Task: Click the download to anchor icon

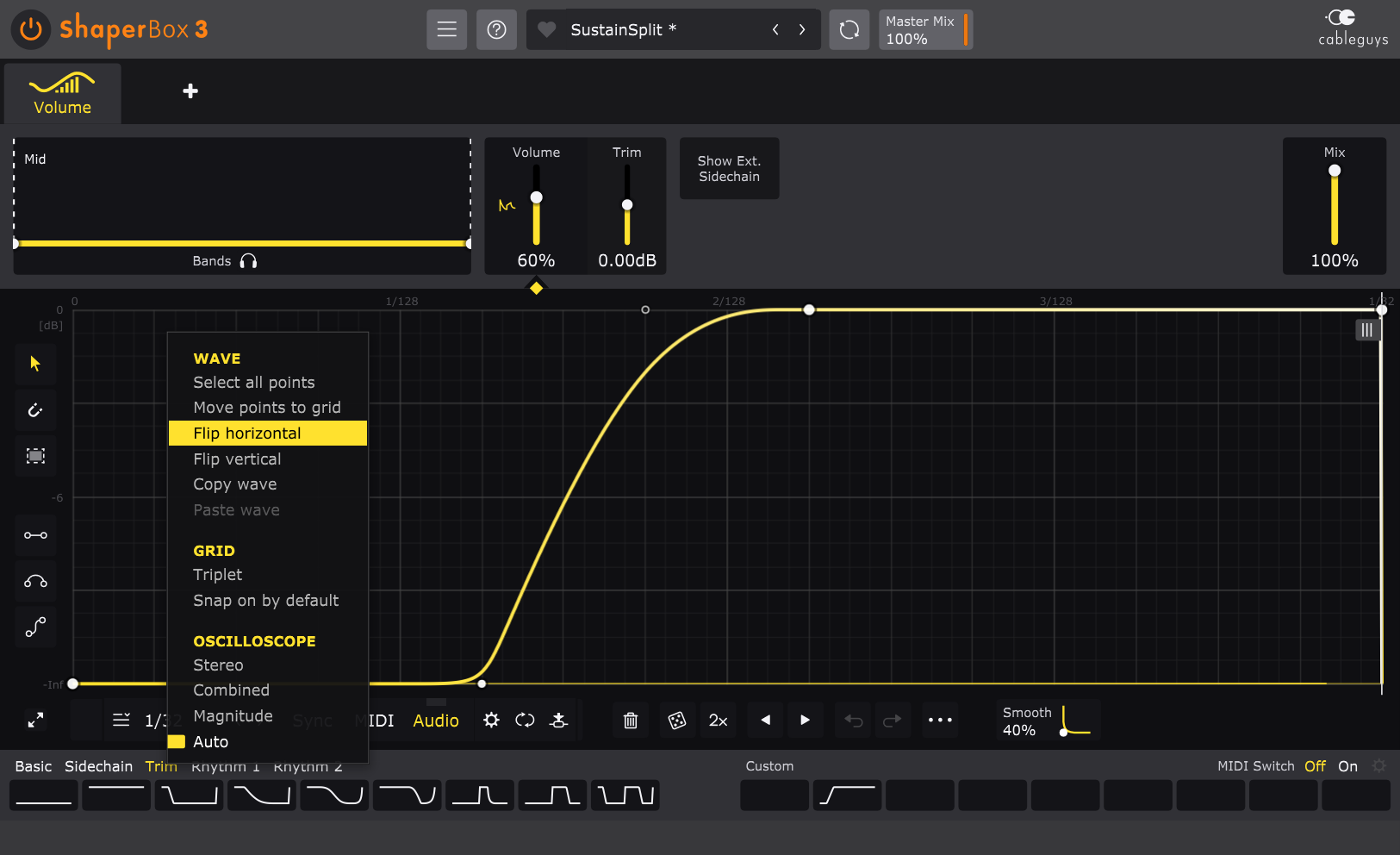Action: [558, 720]
